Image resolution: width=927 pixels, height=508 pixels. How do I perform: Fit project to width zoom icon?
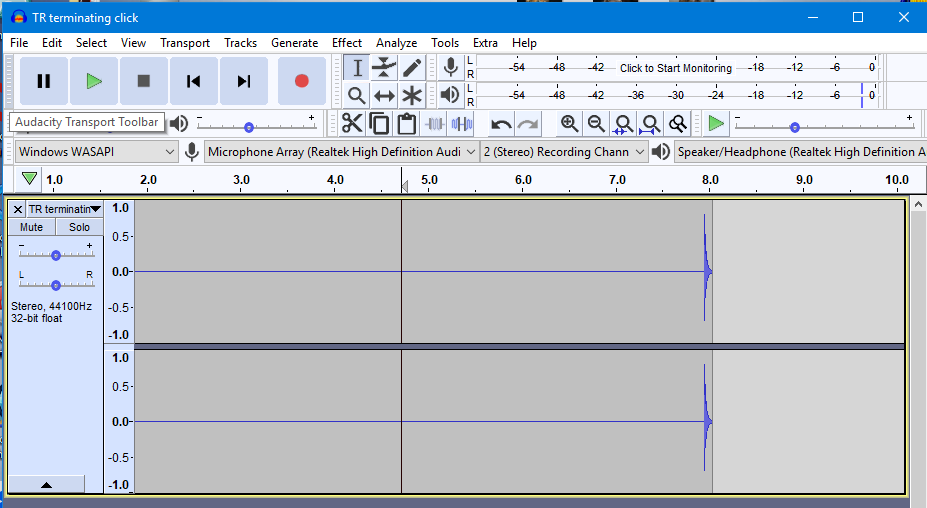click(x=650, y=124)
